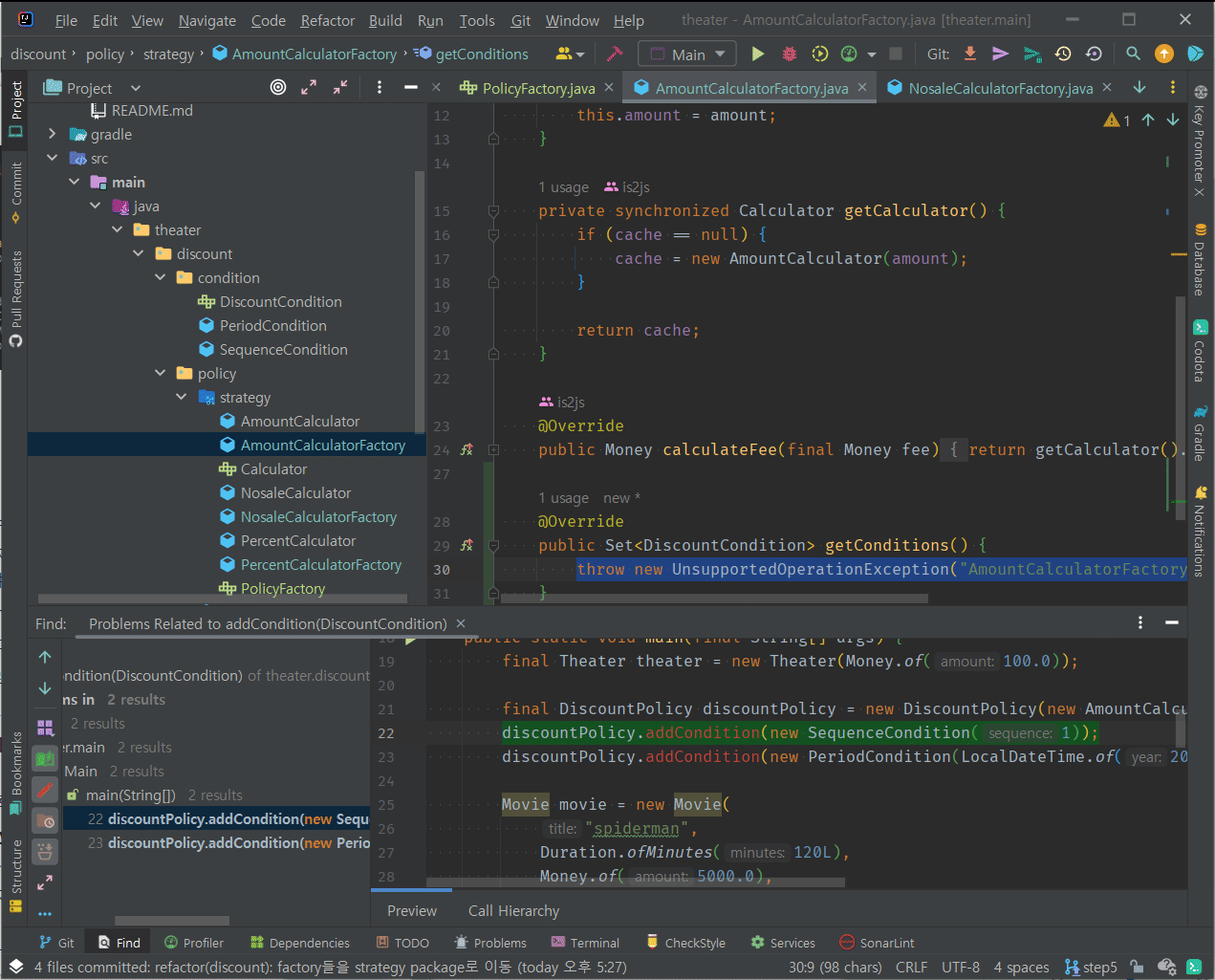Expand the gradle folder in project tree
The width and height of the screenshot is (1215, 980).
tap(53, 135)
